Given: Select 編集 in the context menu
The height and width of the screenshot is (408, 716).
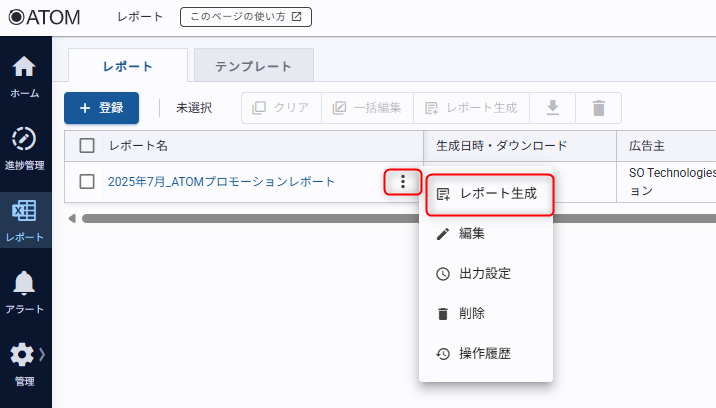Looking at the screenshot, I should pos(472,234).
